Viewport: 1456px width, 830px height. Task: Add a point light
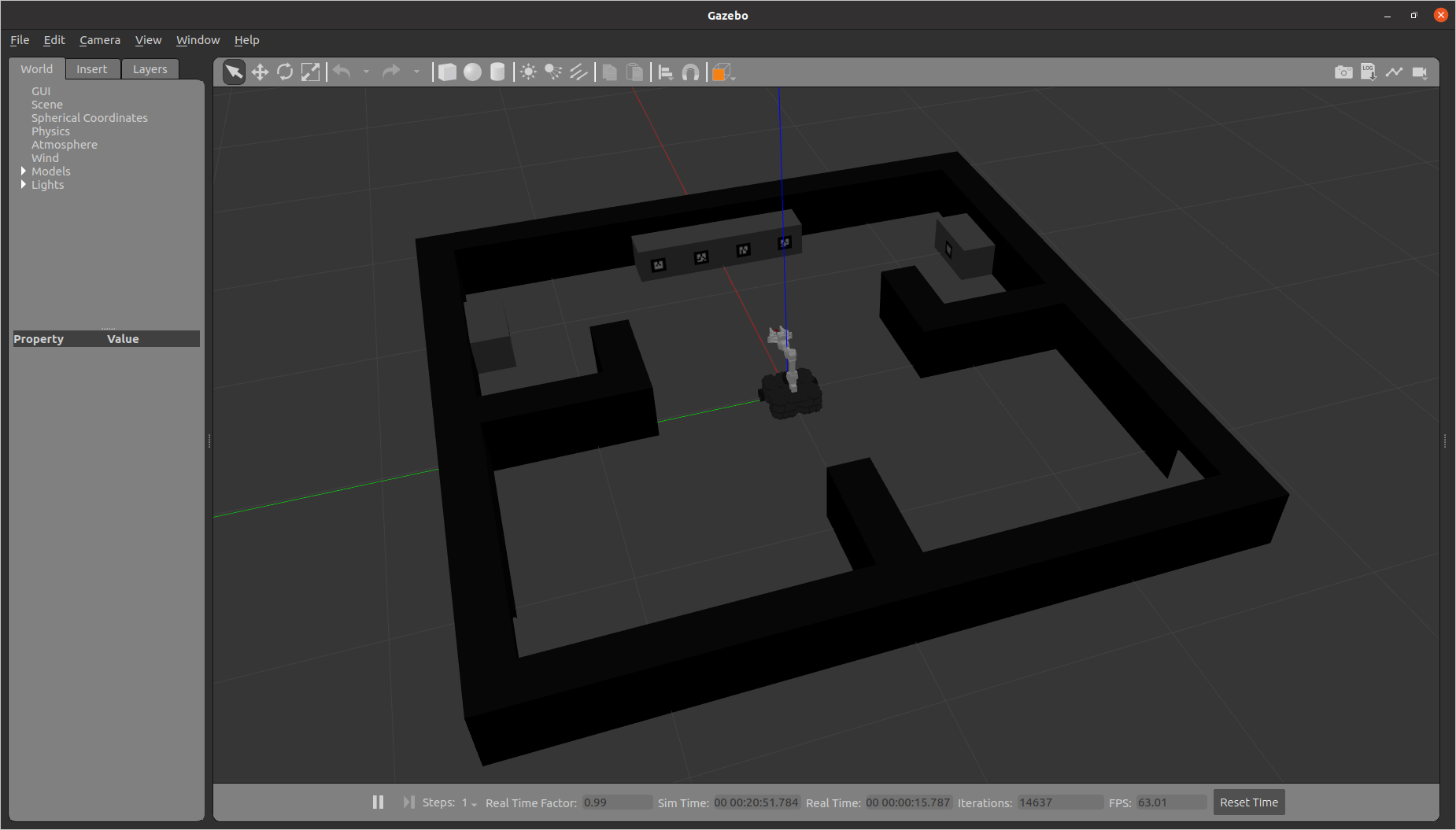click(x=528, y=72)
